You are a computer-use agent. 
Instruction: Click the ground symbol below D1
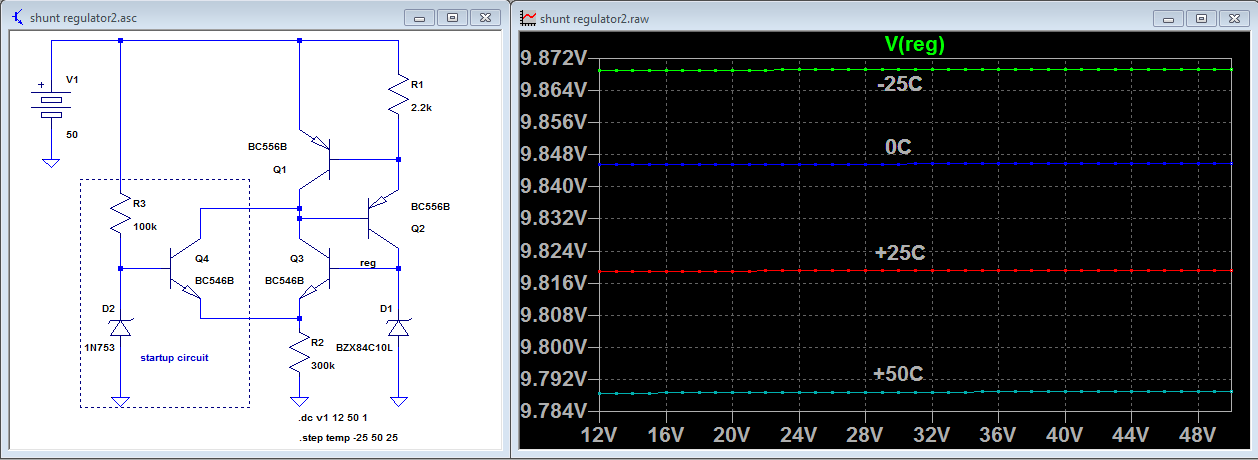pos(399,400)
